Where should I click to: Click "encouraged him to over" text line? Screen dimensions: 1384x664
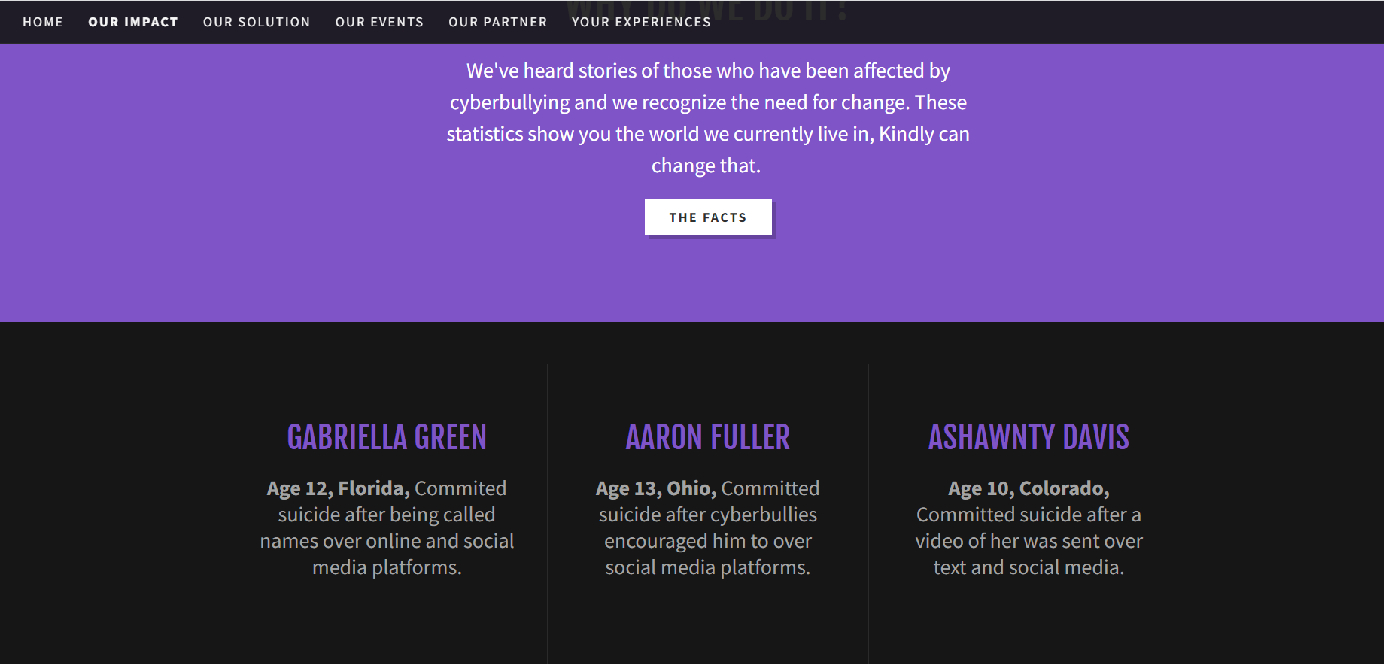[x=707, y=541]
